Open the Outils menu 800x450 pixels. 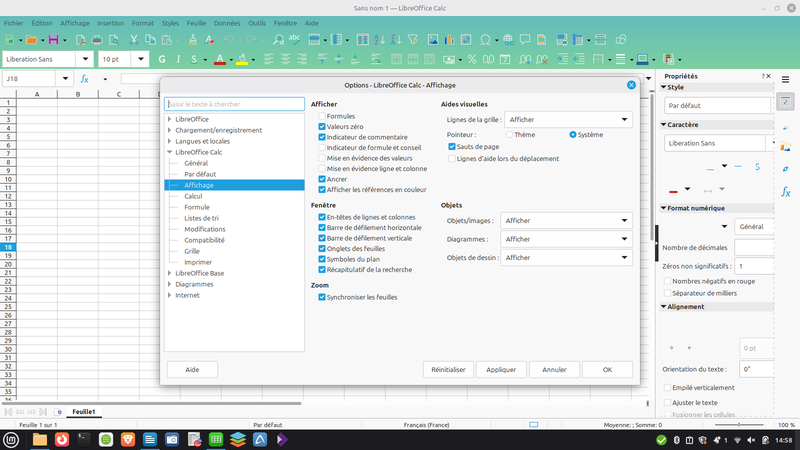(257, 23)
